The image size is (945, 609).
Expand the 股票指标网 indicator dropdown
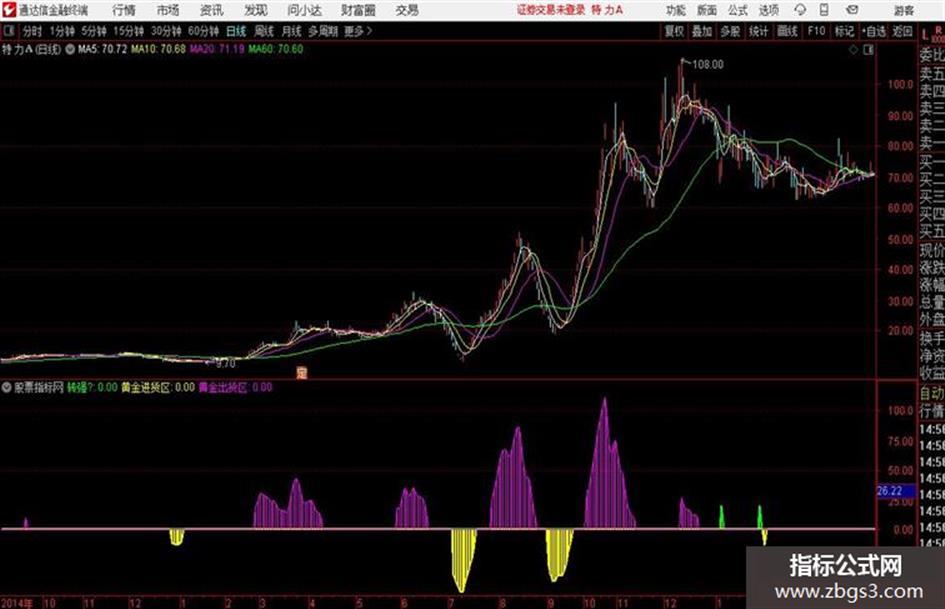pyautogui.click(x=7, y=387)
